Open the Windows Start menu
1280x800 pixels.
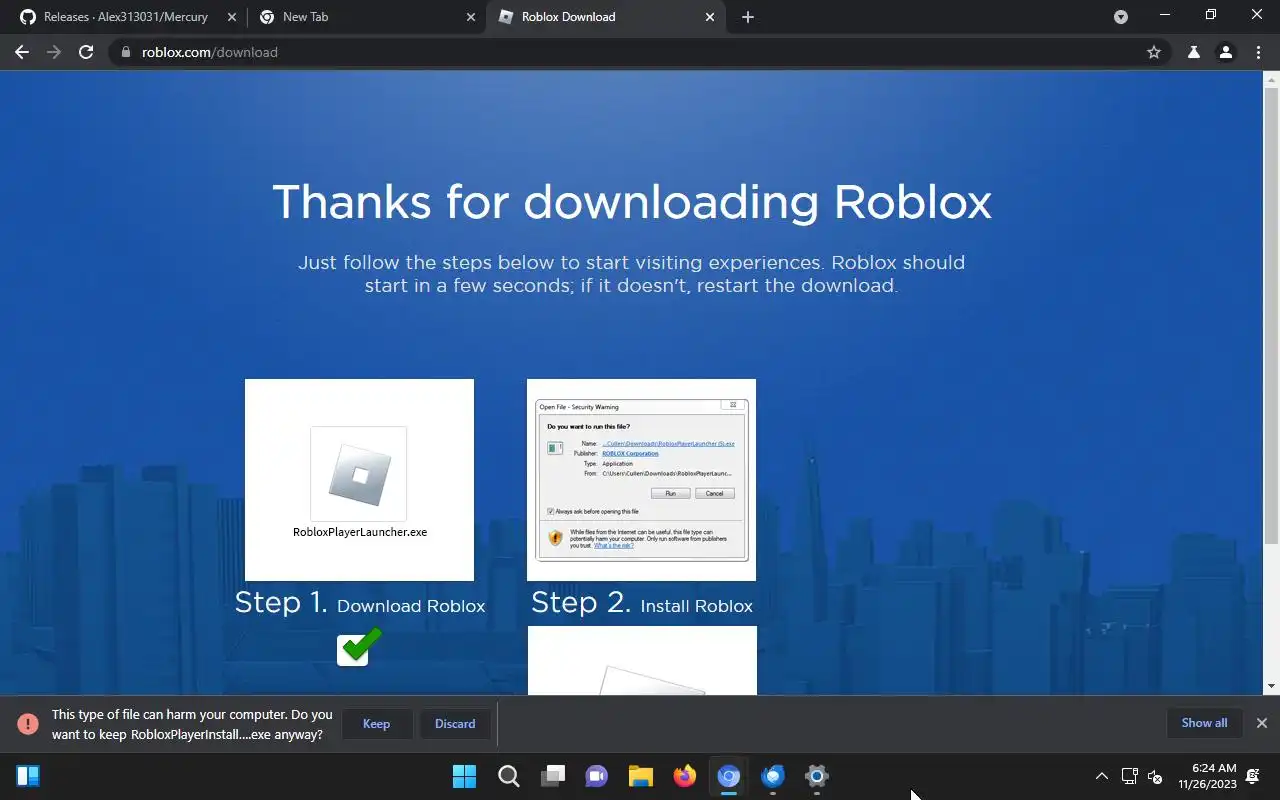[464, 776]
